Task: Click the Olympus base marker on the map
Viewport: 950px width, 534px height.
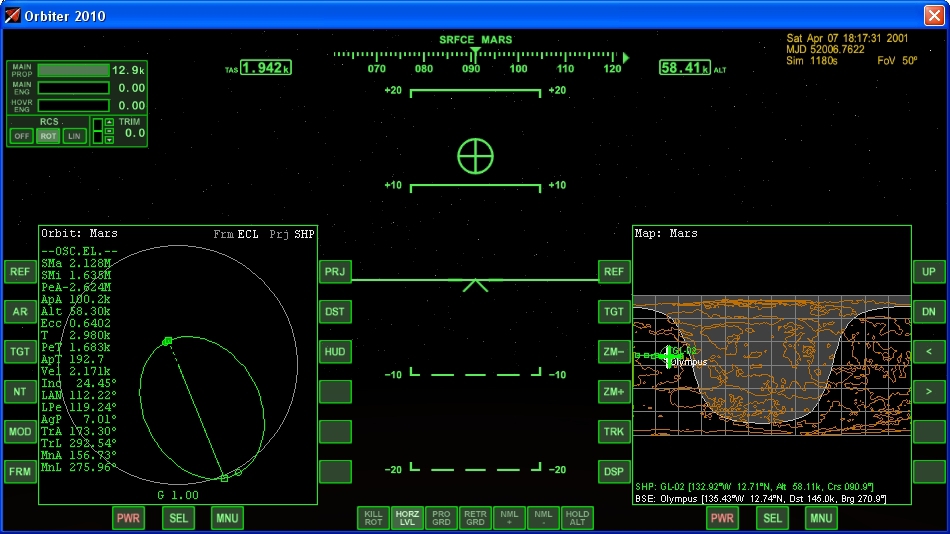Action: pos(669,356)
